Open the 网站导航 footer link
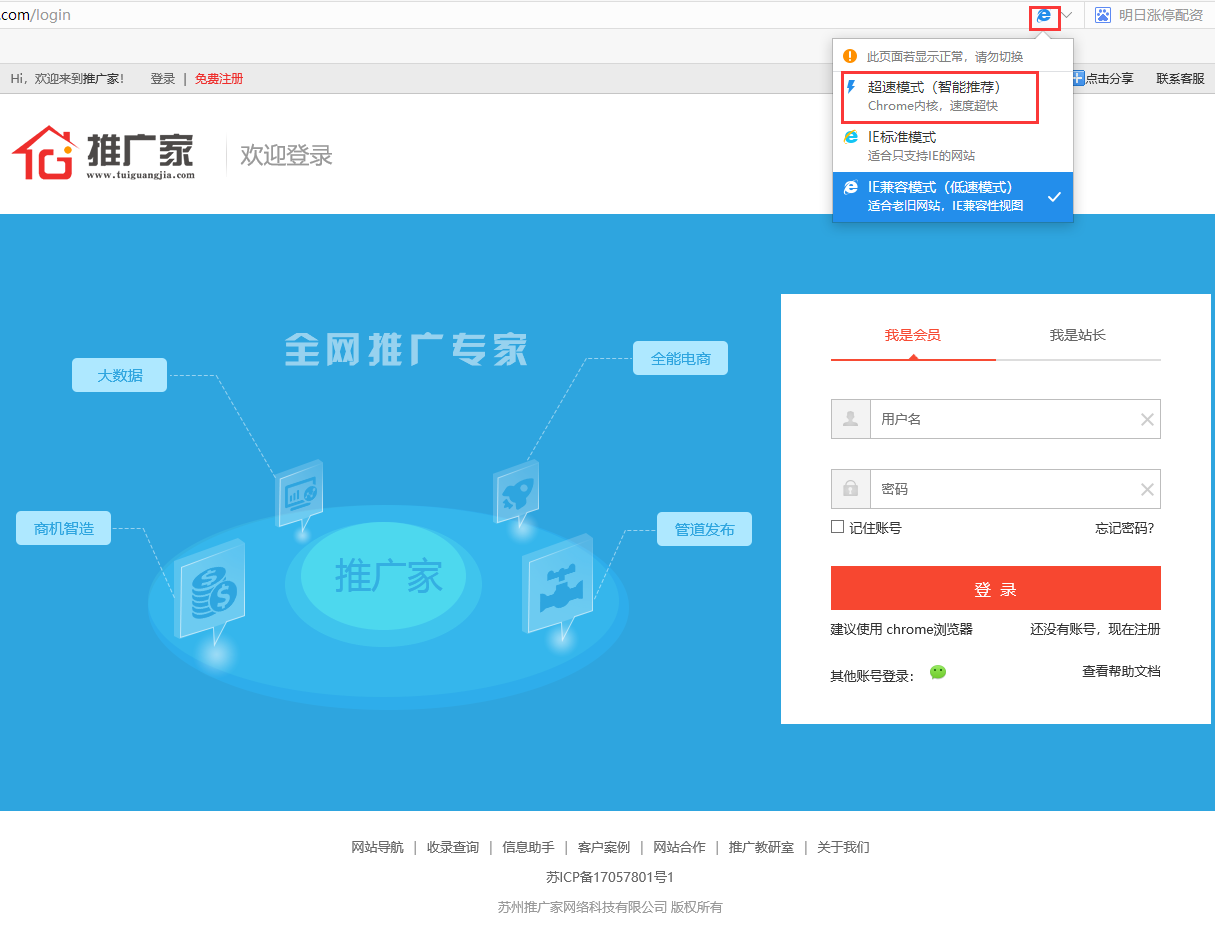1215x939 pixels. pos(378,847)
